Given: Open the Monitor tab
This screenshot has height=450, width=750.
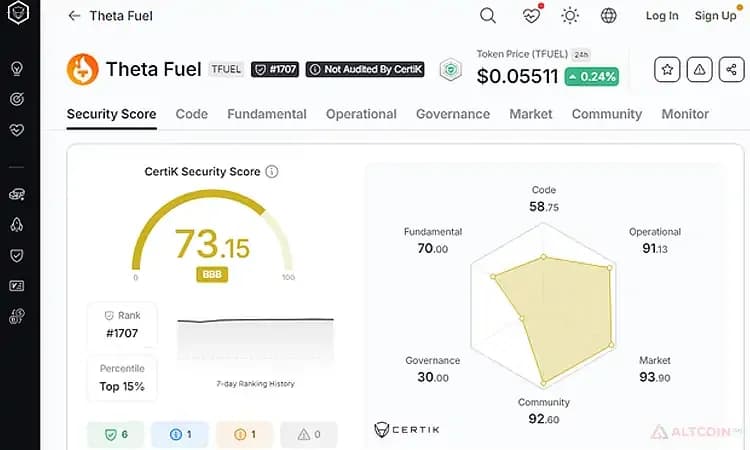Looking at the screenshot, I should point(685,114).
